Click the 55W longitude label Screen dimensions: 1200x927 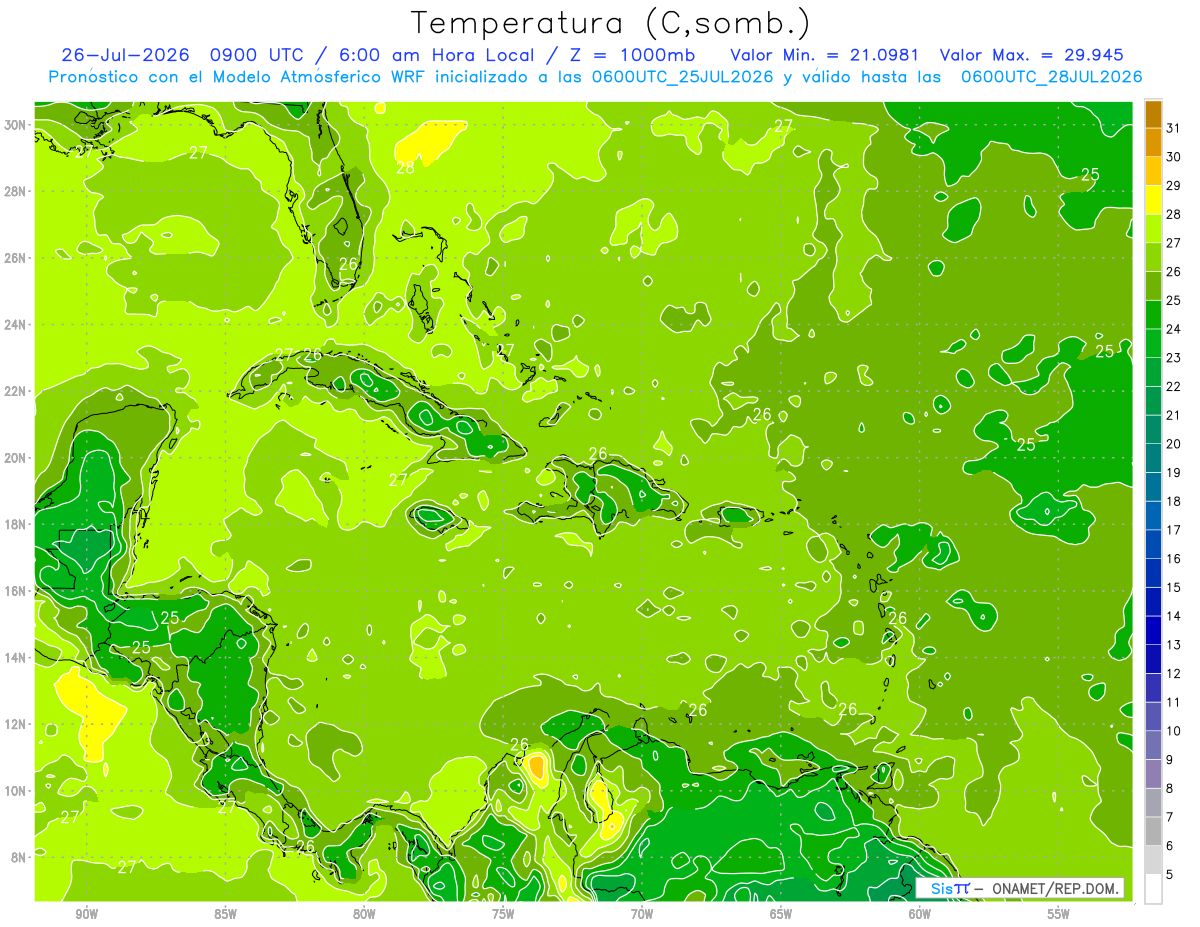tap(1058, 914)
